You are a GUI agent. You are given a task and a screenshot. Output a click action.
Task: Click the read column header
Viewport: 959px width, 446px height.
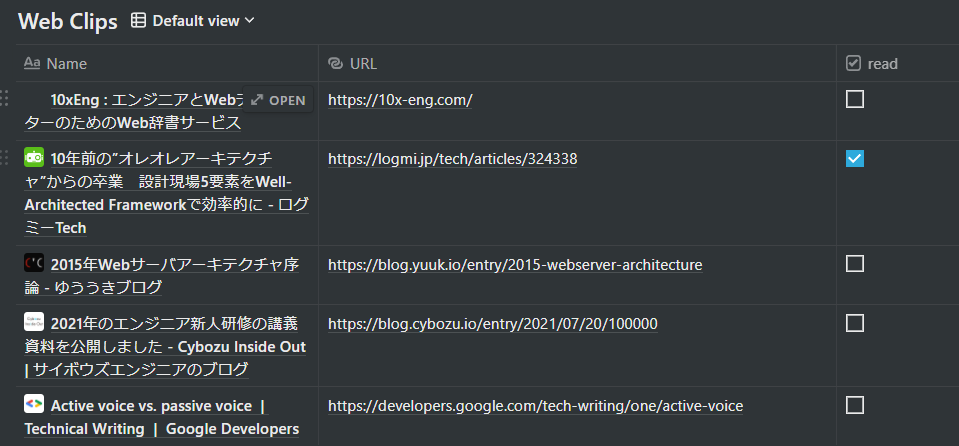898,64
